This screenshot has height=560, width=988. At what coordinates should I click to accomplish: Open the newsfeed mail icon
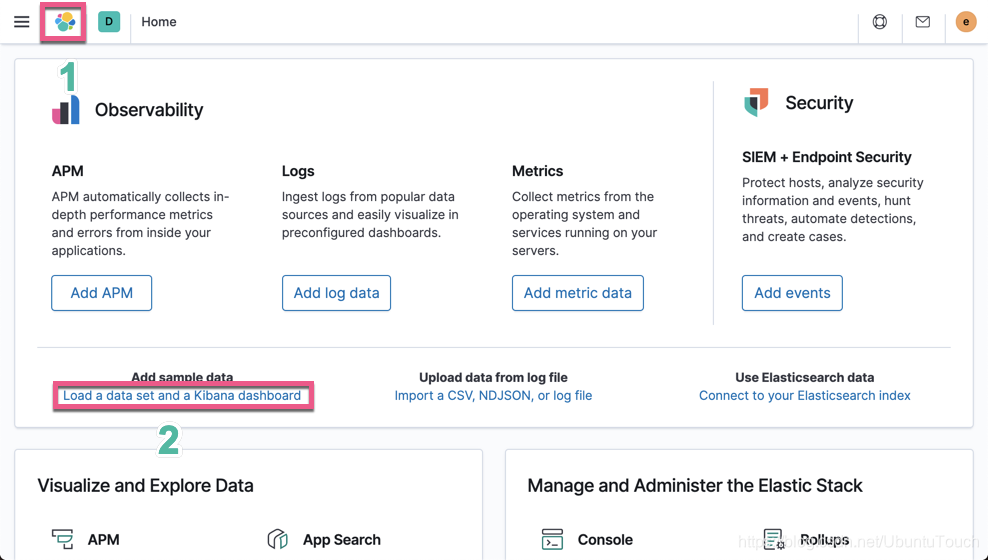click(x=923, y=22)
